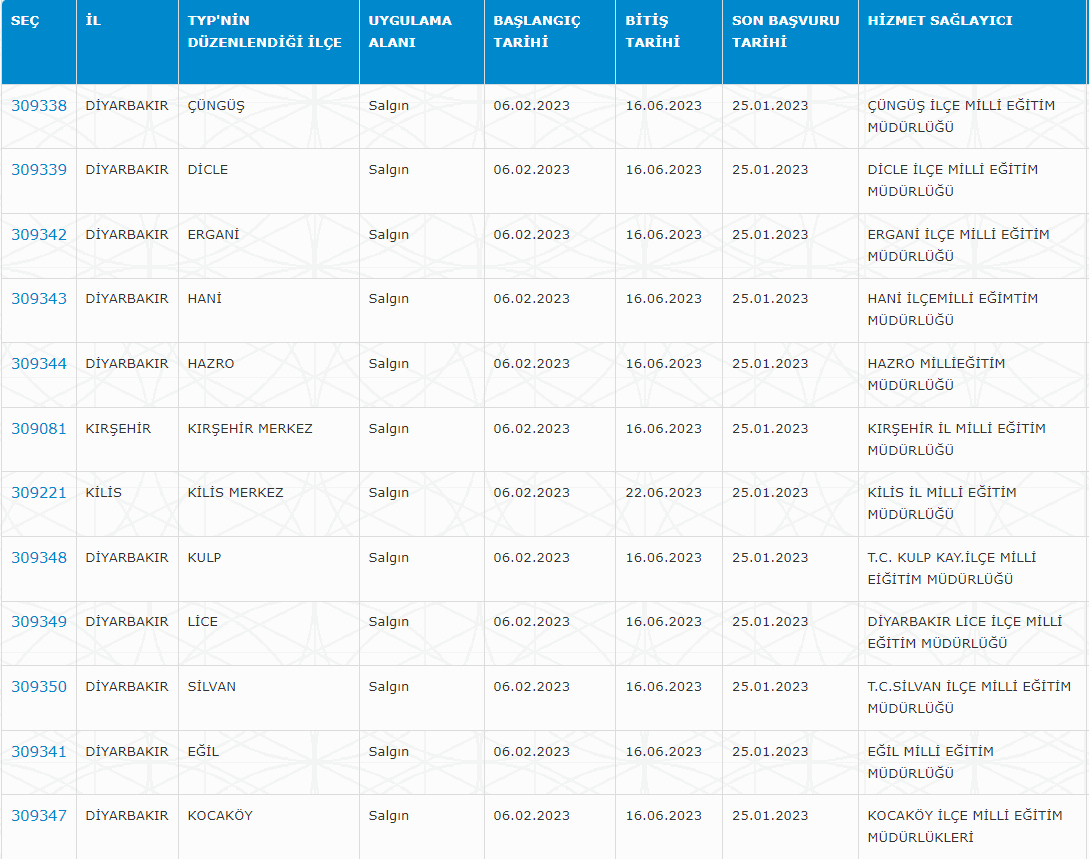Click HAZRO MİLLİEĞİTİM MÜDÜRLÜĞÜ provider
The height and width of the screenshot is (859, 1089).
point(936,374)
